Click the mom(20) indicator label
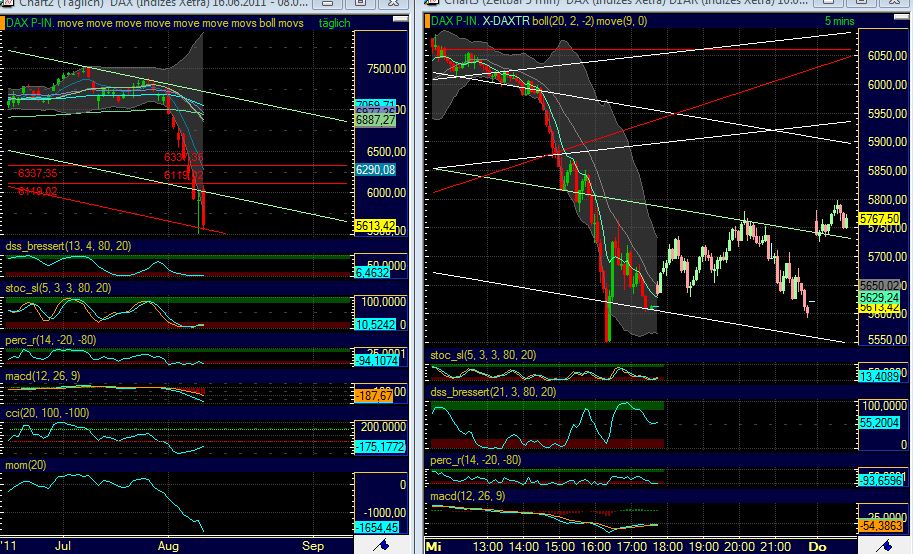Screen dimensions: 913x554 tap(26, 465)
